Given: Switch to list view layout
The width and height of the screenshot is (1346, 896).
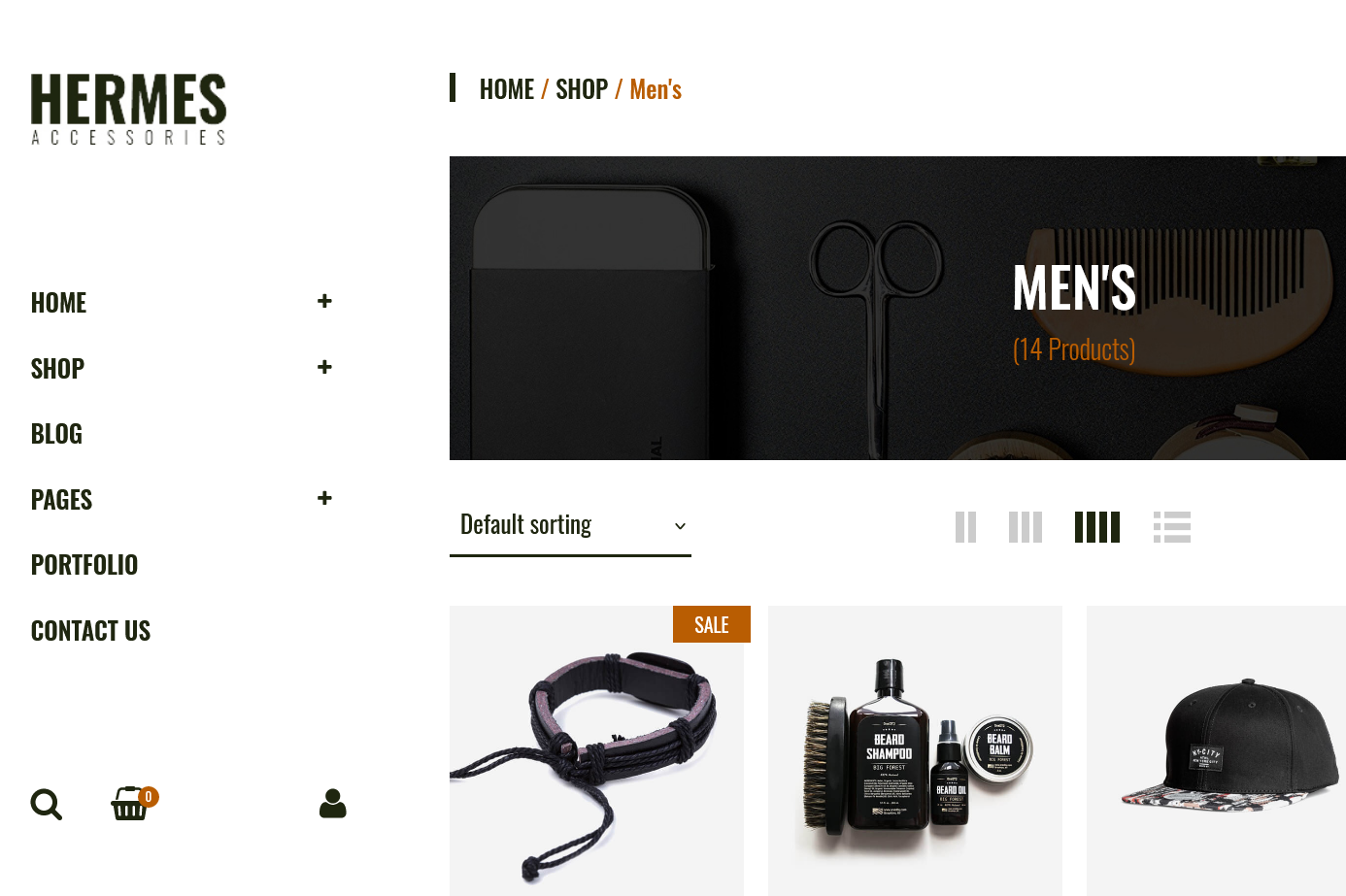Looking at the screenshot, I should [1172, 527].
